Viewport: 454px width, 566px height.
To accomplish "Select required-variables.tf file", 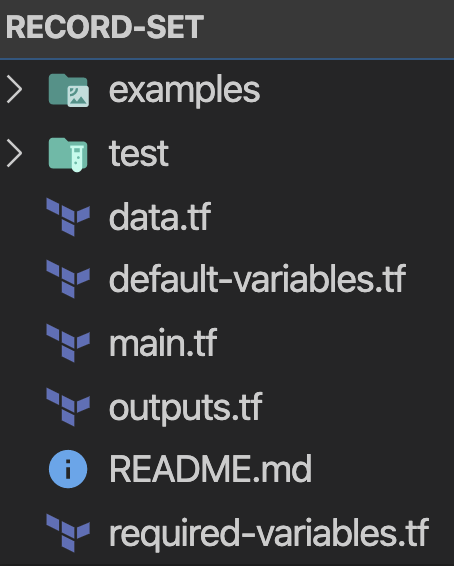I will [x=269, y=534].
